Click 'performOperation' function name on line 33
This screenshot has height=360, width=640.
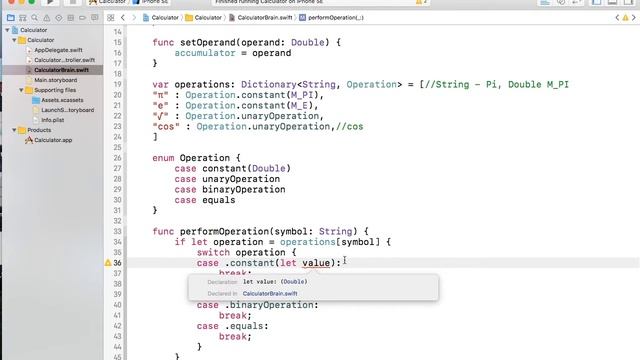tap(224, 231)
